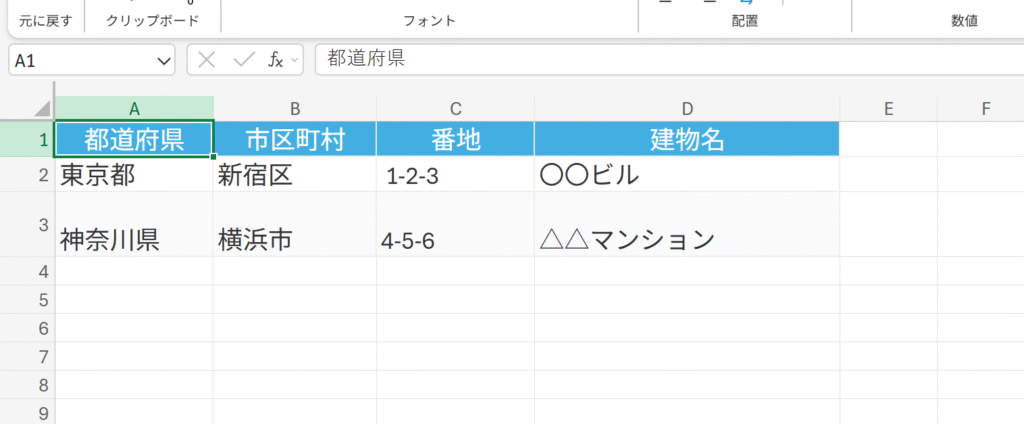Select column C header
This screenshot has width=1024, height=424.
coord(455,108)
